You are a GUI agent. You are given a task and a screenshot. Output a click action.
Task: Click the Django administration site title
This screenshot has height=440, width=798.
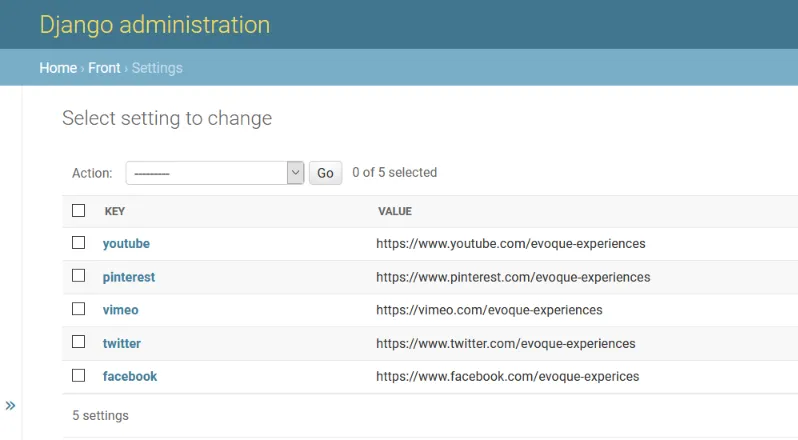point(155,25)
